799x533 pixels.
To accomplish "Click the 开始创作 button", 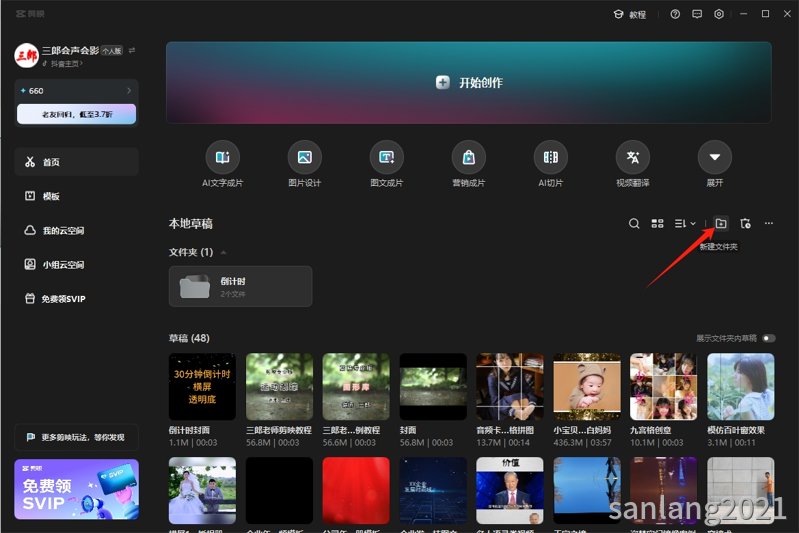I will (x=469, y=83).
